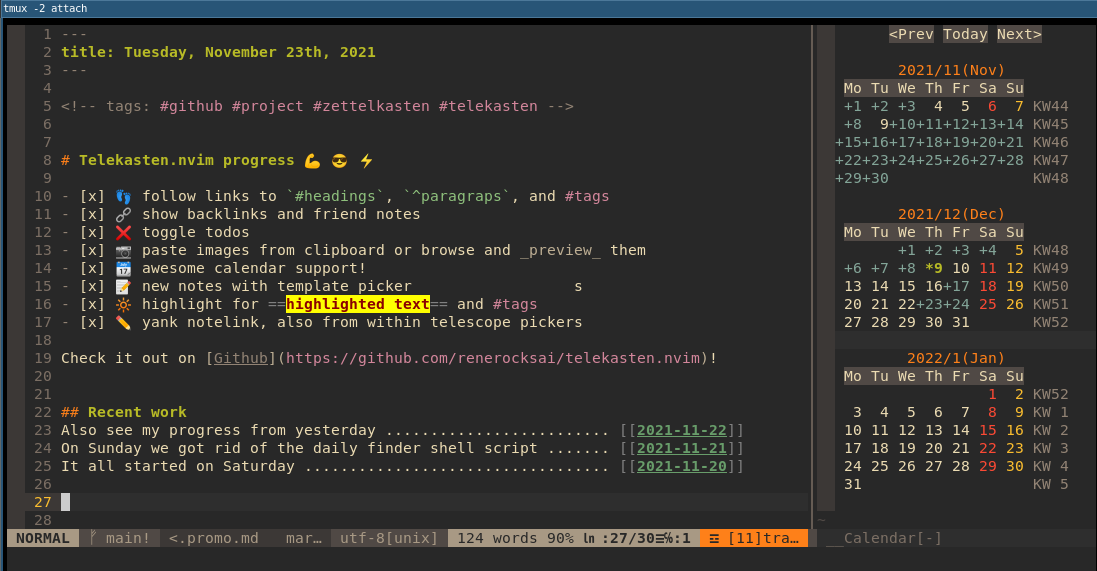The width and height of the screenshot is (1097, 571).
Task: Toggle the [x] checkbox for follow links
Action: 92,197
